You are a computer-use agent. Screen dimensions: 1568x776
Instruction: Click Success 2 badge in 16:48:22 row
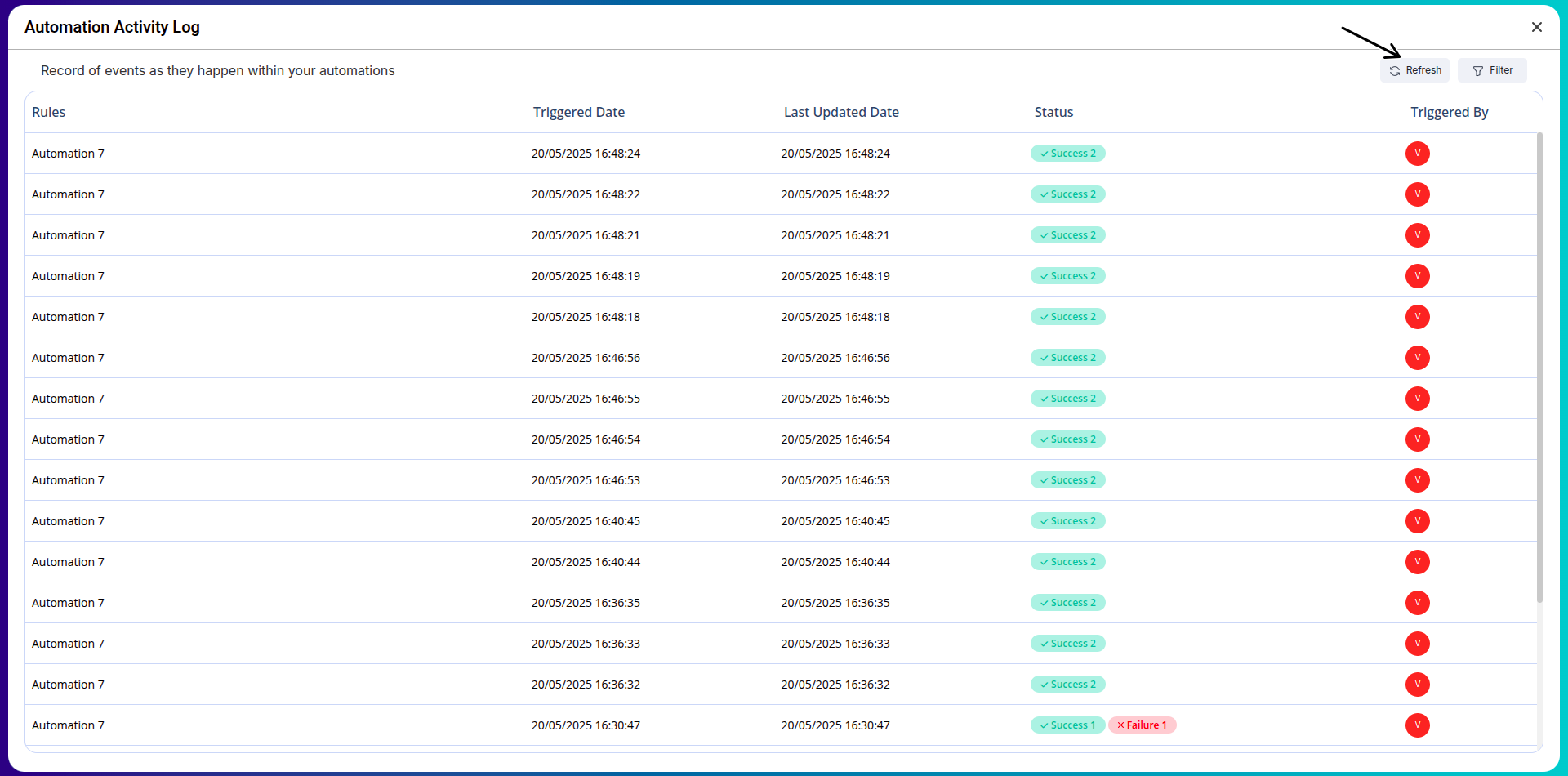1067,194
